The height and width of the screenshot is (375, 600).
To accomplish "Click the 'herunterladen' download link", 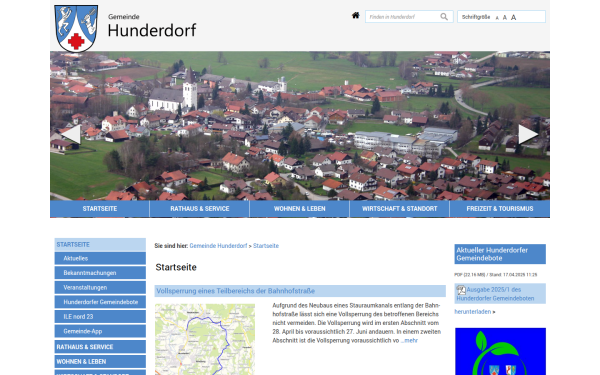I will 473,311.
